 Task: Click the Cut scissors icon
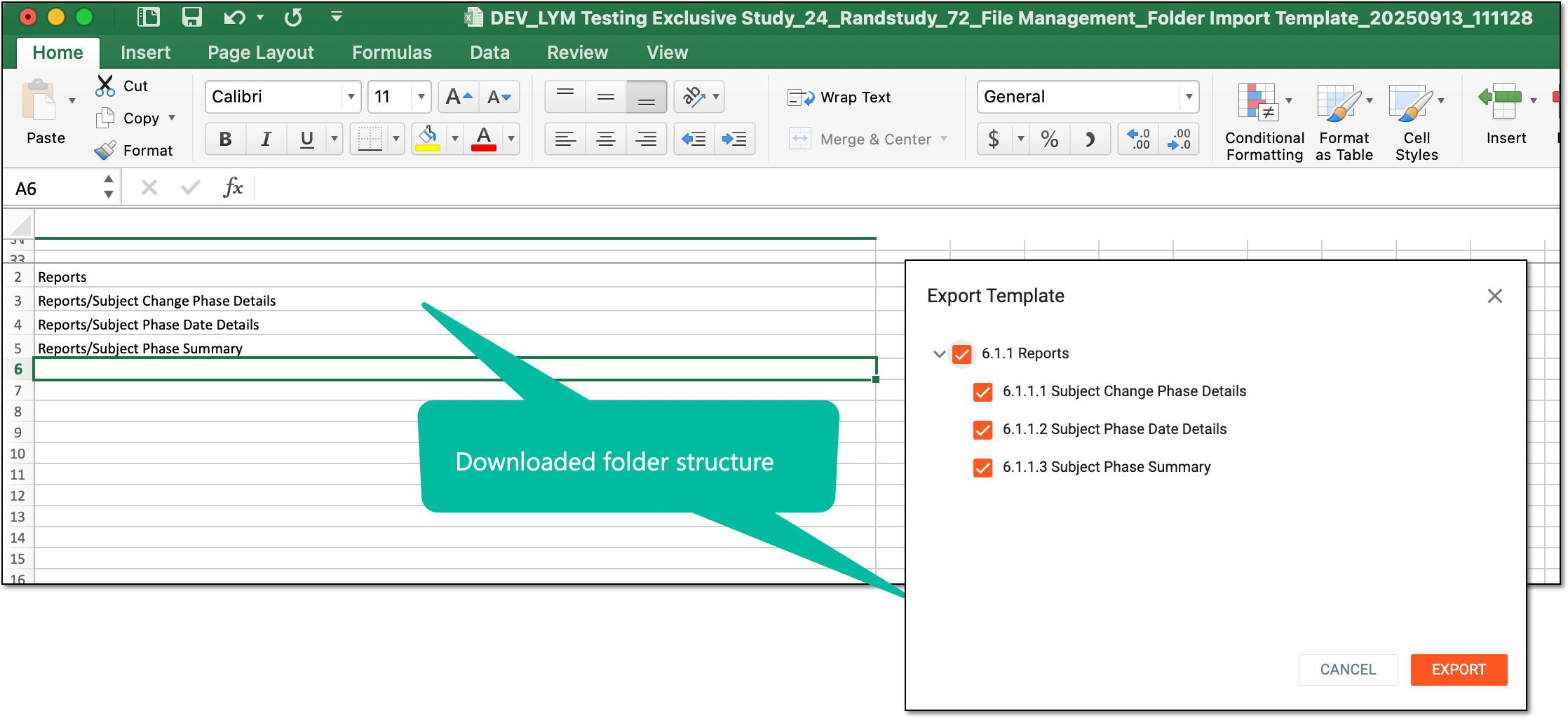(x=105, y=86)
